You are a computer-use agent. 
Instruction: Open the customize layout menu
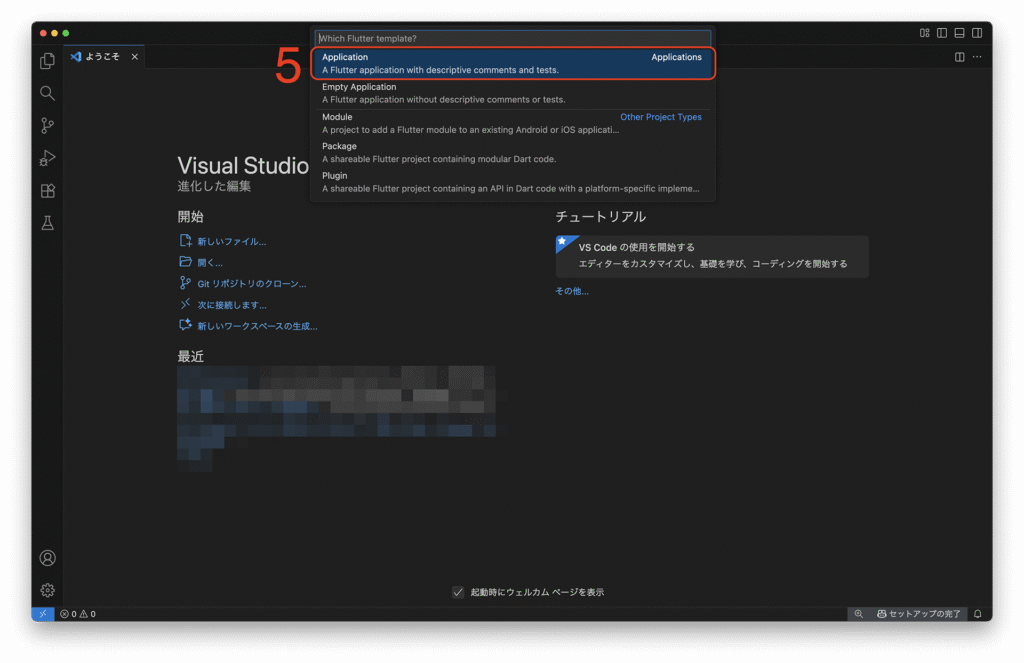[x=925, y=33]
